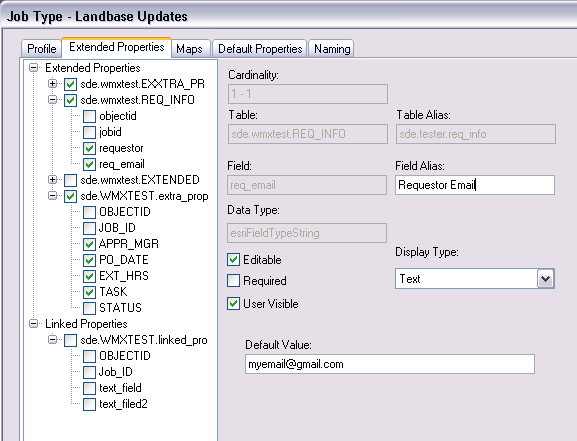
Task: Select the STATUS tree item label
Action: (120, 308)
